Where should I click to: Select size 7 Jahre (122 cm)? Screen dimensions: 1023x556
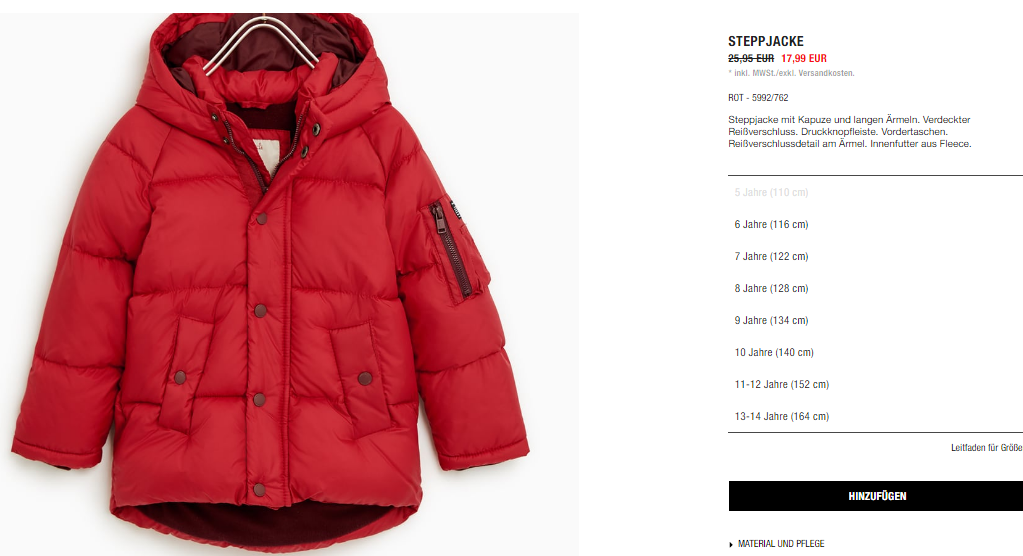[x=876, y=256]
